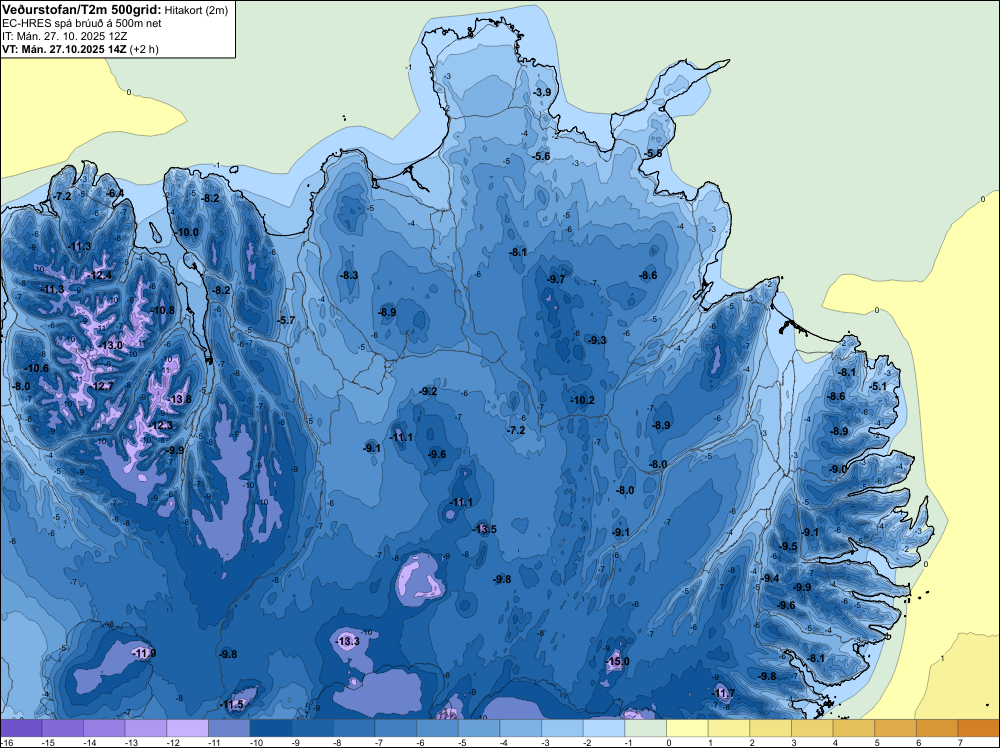Click the -8.3 temperature label
The width and height of the screenshot is (1000, 748).
(349, 275)
